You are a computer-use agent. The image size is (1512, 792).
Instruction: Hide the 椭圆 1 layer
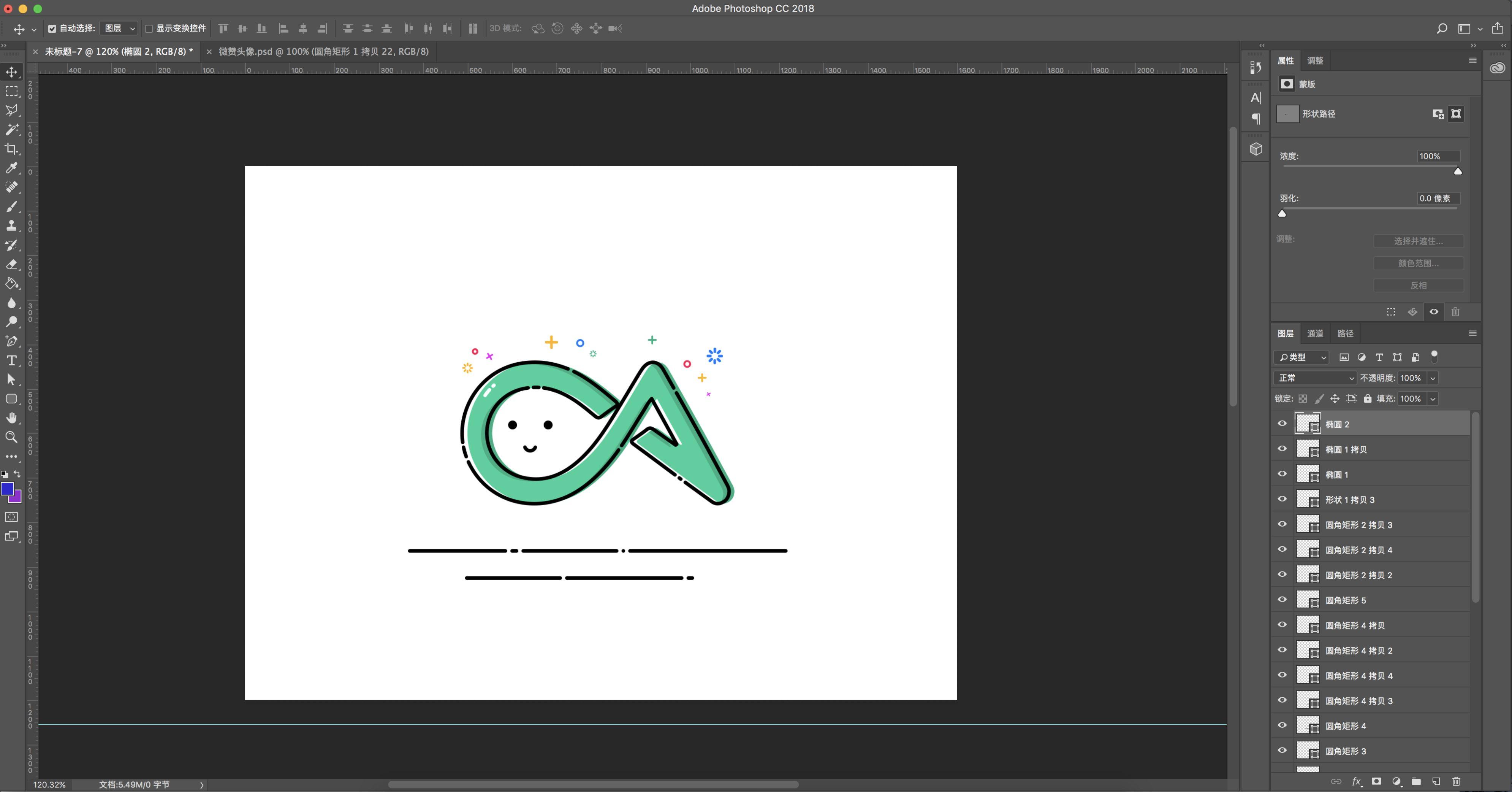(x=1282, y=474)
